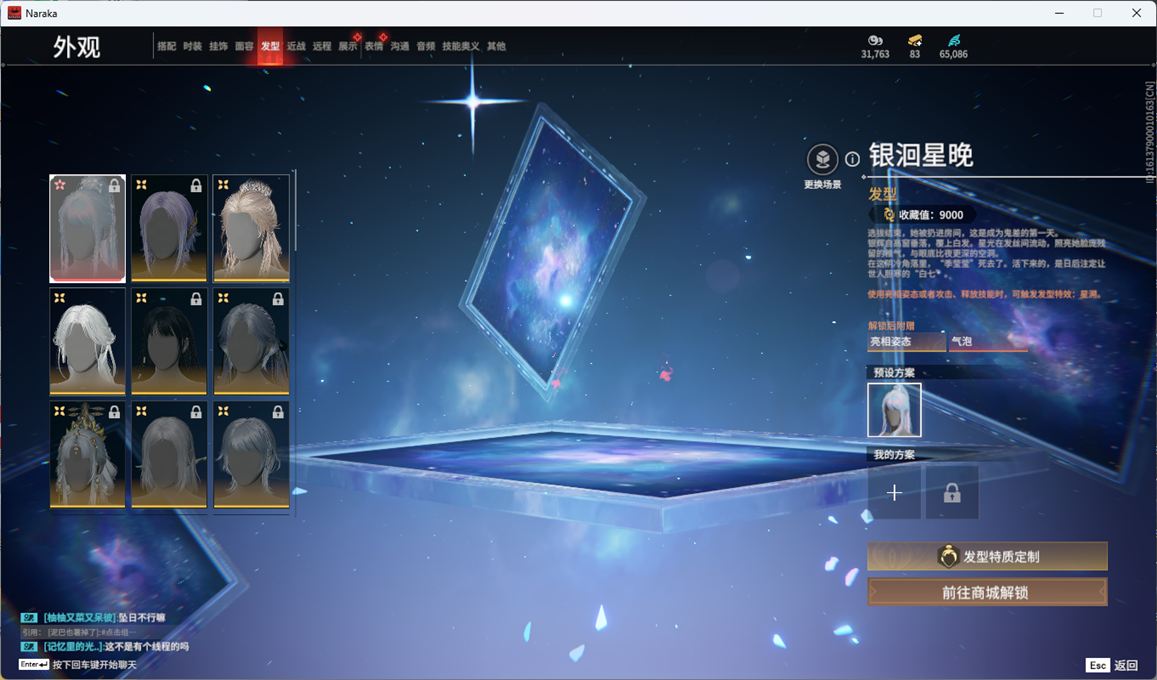Click the silver coin currency icon showing 31,763
The height and width of the screenshot is (680, 1157).
874,40
